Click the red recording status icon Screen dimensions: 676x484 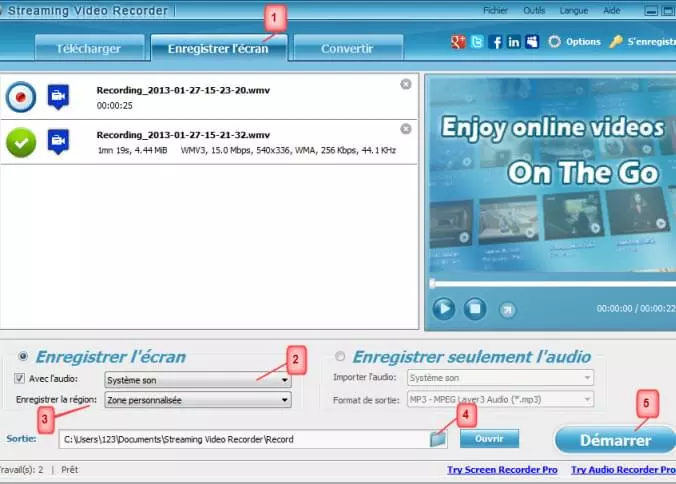[21, 97]
